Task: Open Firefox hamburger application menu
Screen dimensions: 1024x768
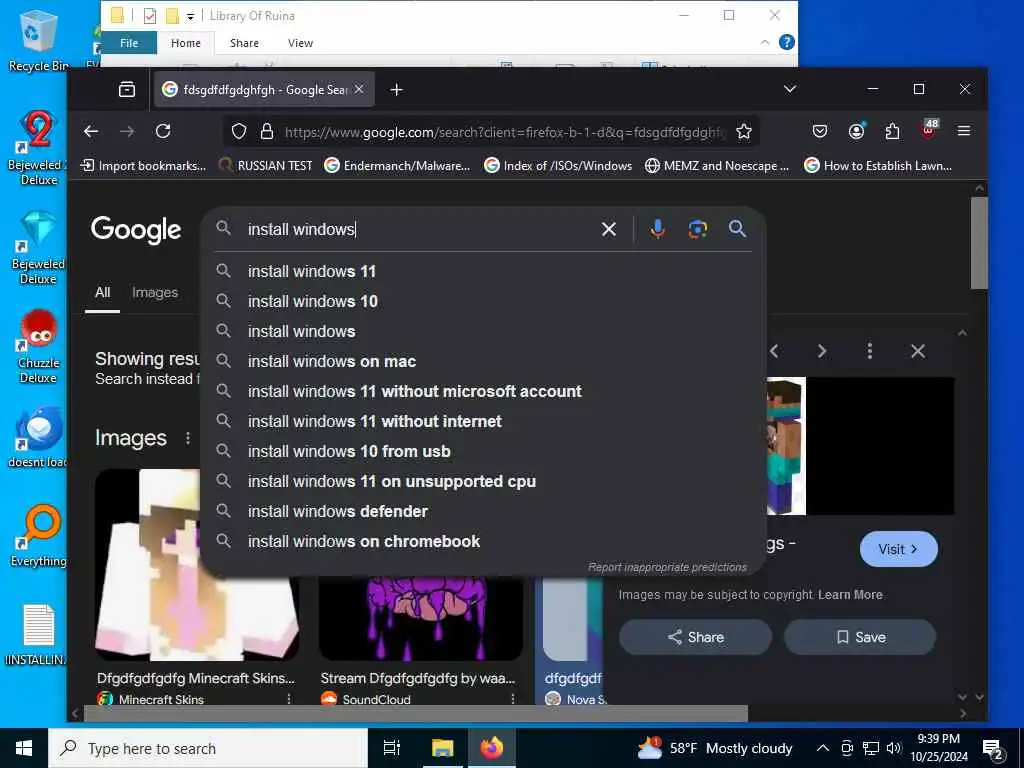Action: click(x=963, y=131)
